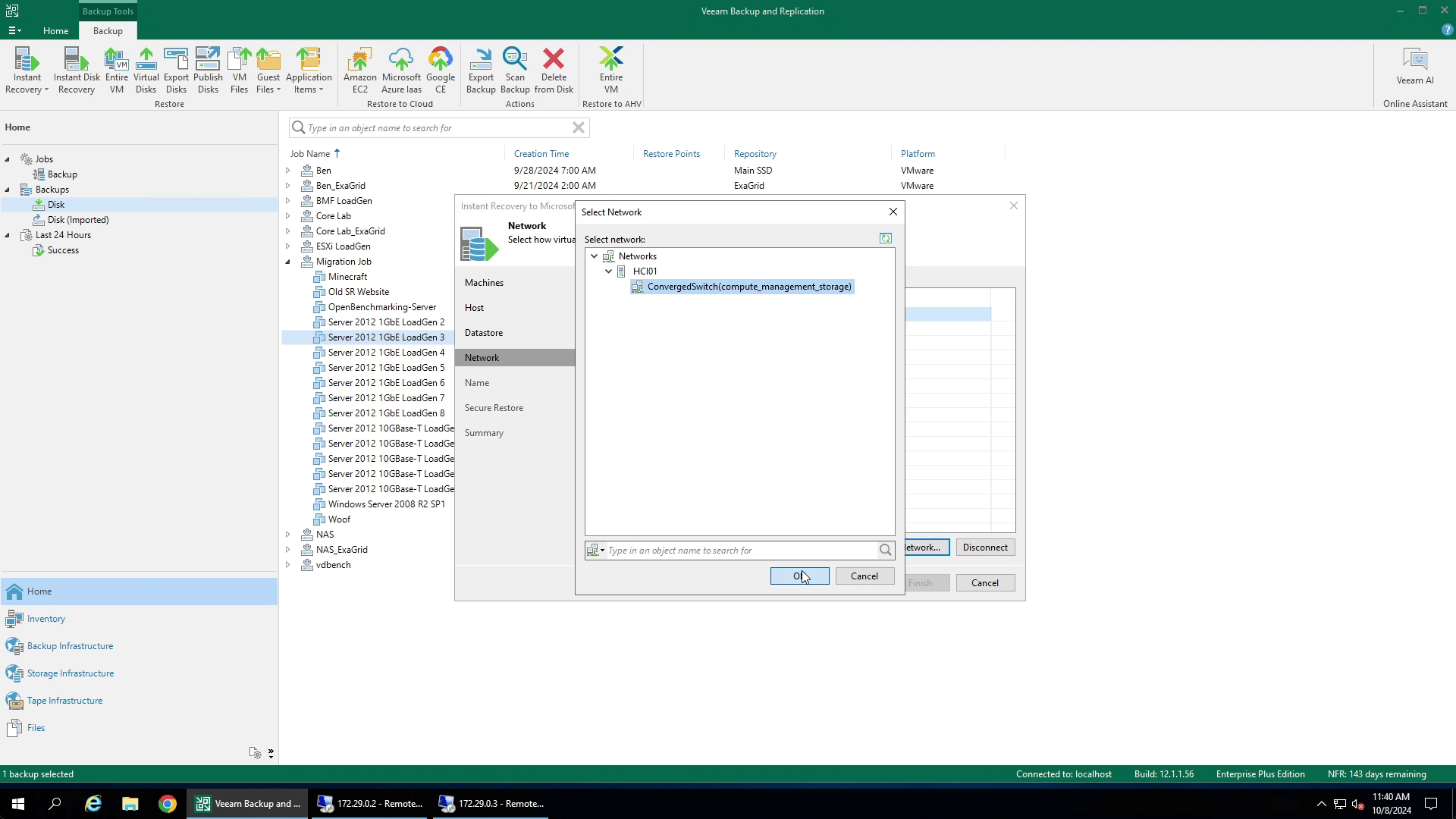1456x819 pixels.
Task: Confirm network with OK button
Action: coord(799,576)
